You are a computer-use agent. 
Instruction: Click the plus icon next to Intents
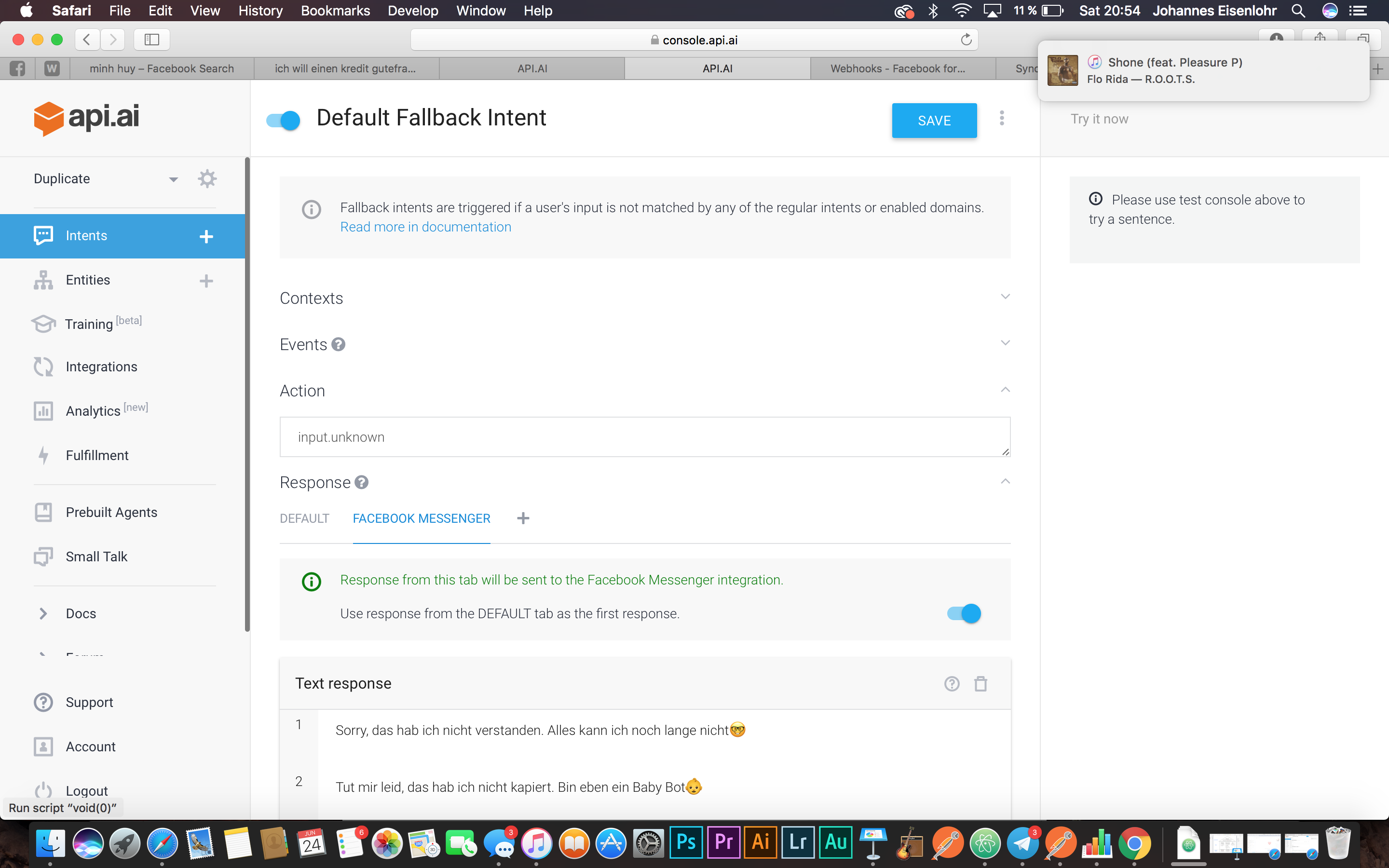(206, 236)
